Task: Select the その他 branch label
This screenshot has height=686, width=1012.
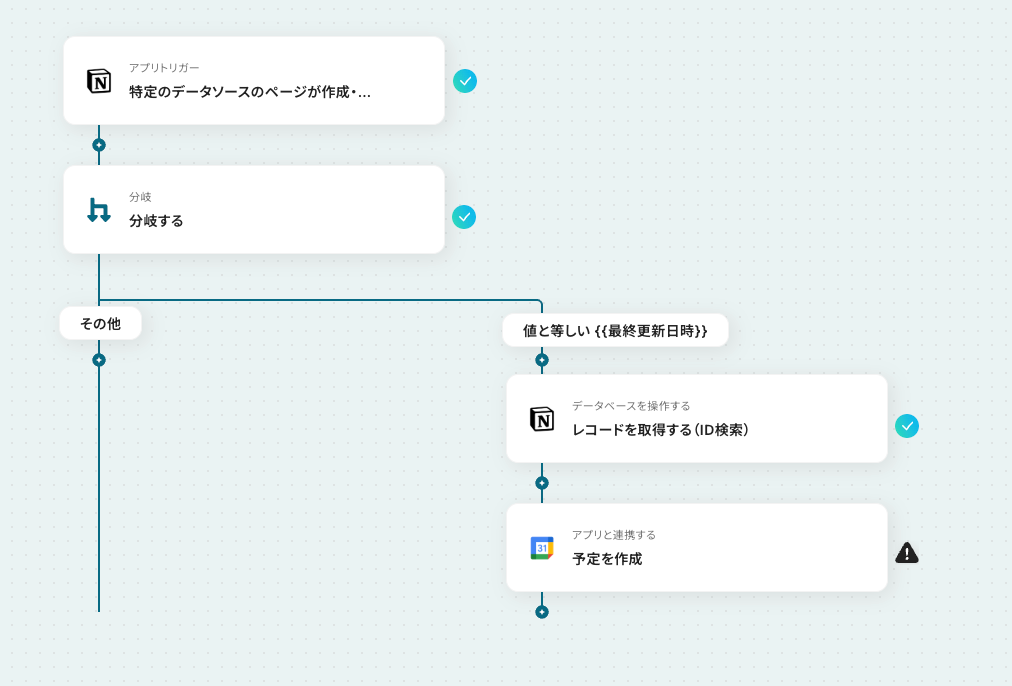Action: [100, 323]
